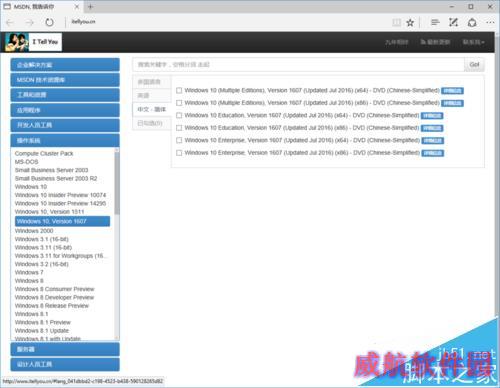Screen dimensions: 500x388
Task: Select the 中文 - 简体 tab
Action: pyautogui.click(x=152, y=109)
